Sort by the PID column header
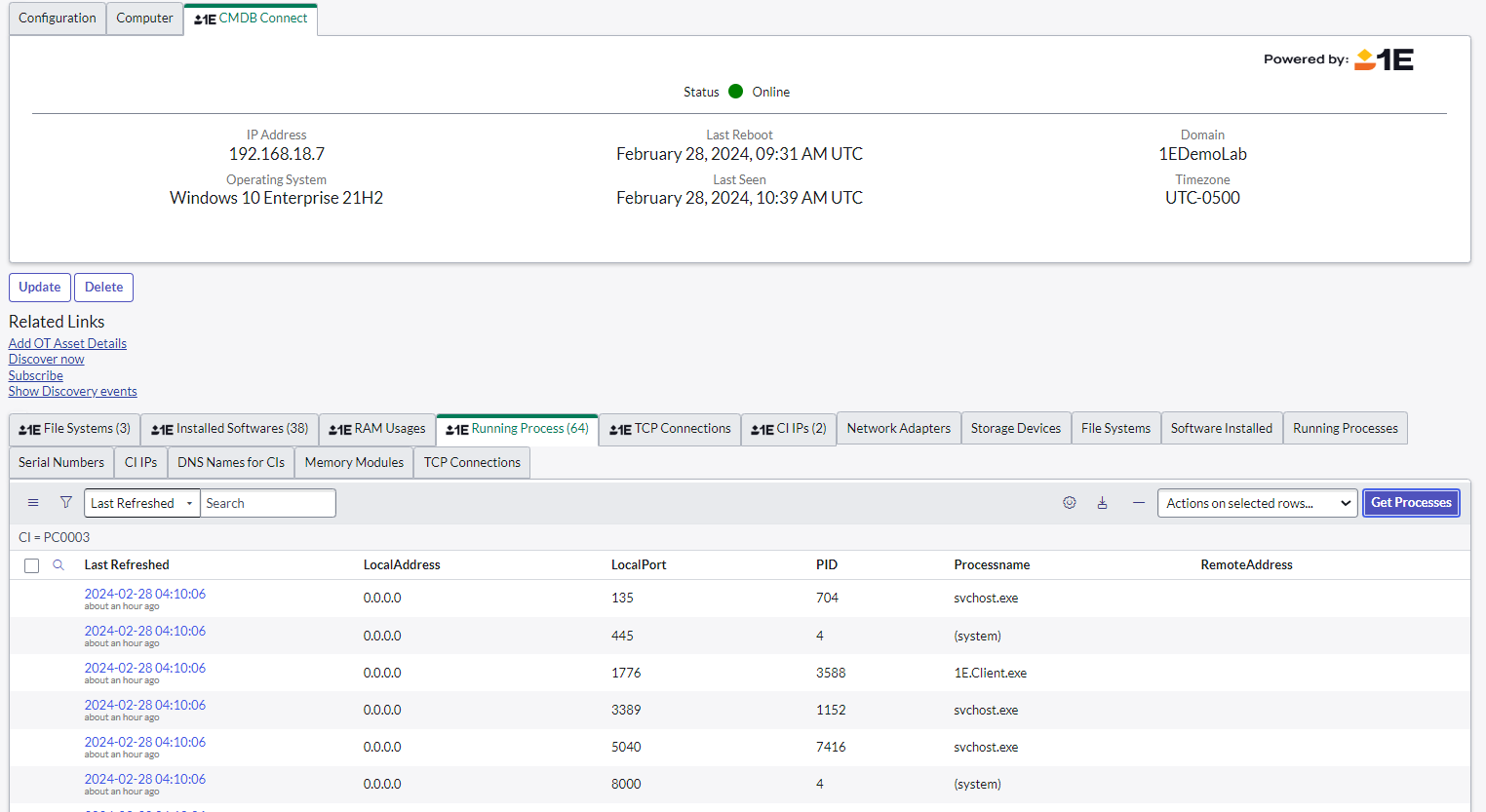This screenshot has height=812, width=1486. point(827,565)
